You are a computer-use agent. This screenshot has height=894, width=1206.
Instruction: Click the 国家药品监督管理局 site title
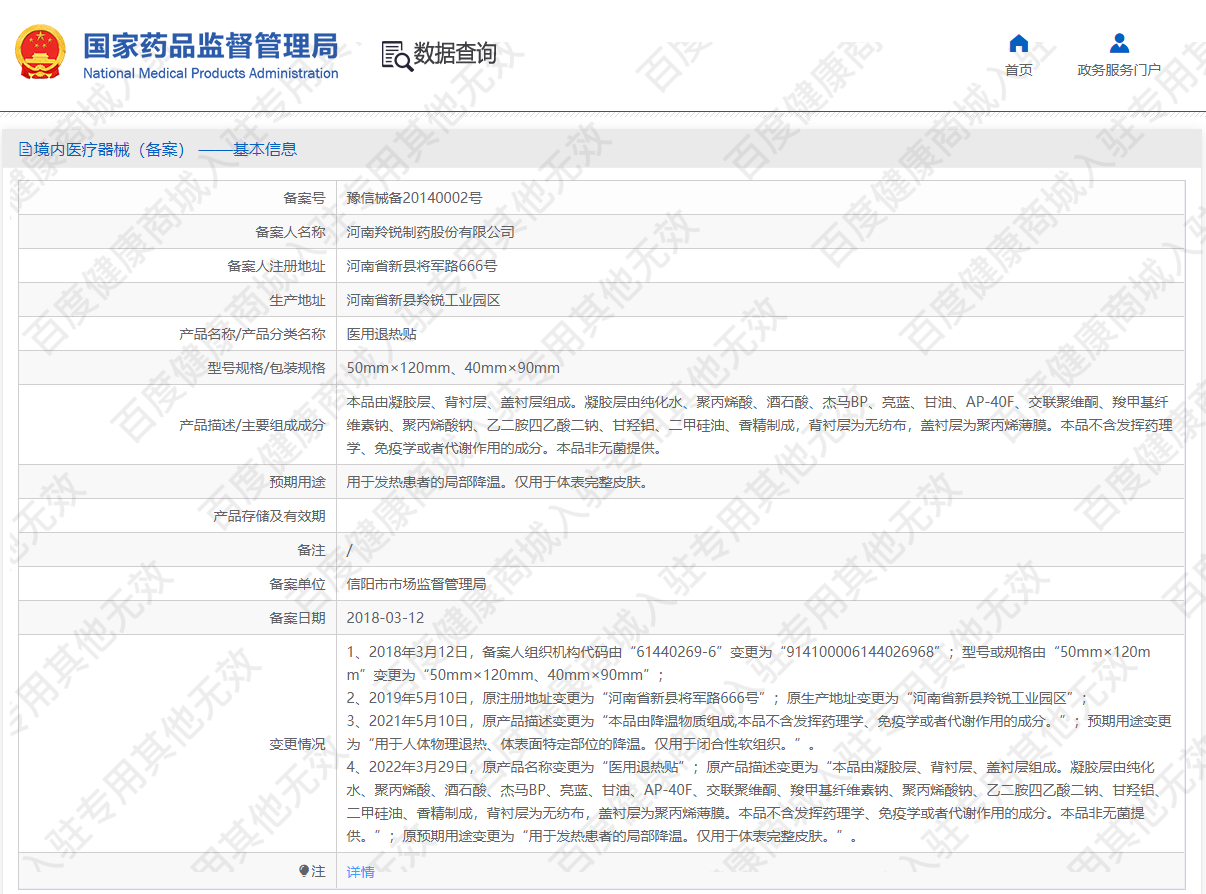(x=211, y=46)
